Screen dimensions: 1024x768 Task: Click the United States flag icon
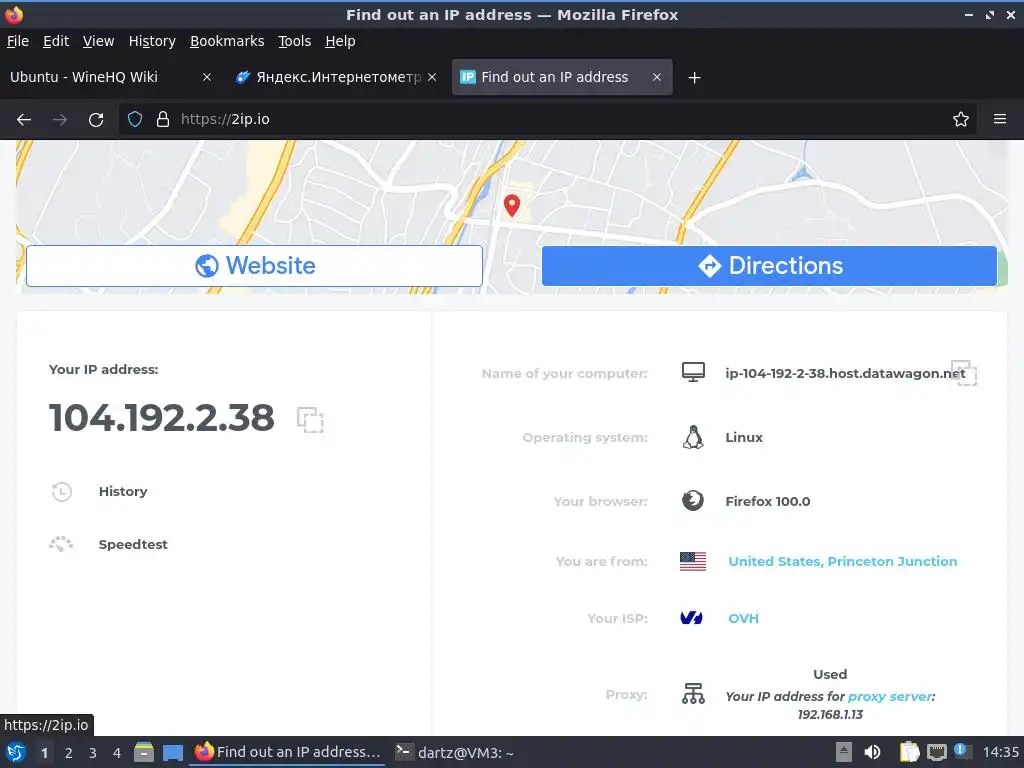coord(692,561)
